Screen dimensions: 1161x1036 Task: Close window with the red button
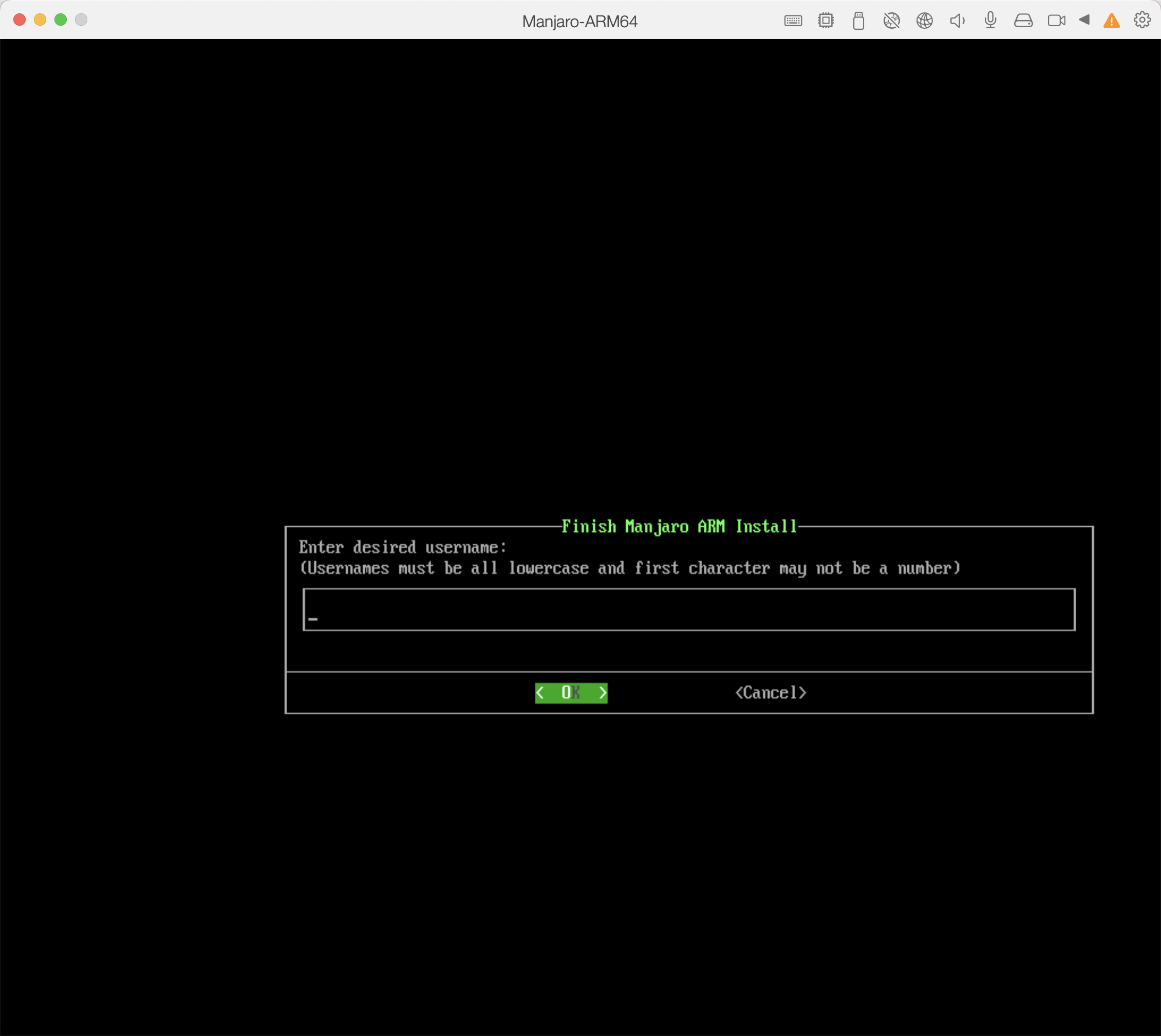[x=20, y=20]
